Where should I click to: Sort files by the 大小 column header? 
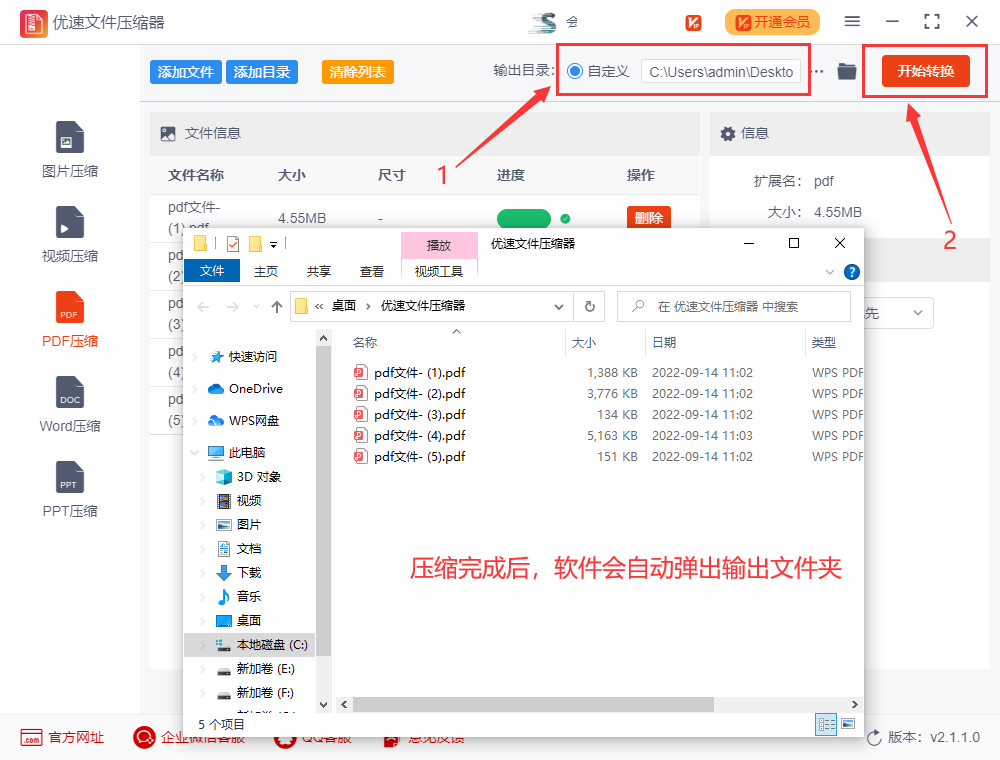(x=584, y=342)
